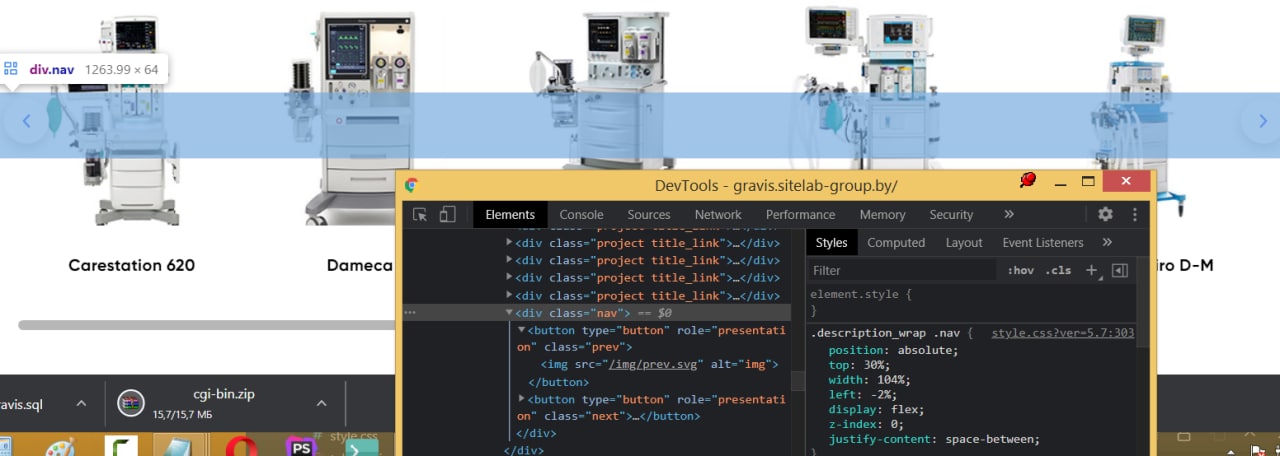Show more Styles pane tabs with chevrons

click(x=1107, y=242)
